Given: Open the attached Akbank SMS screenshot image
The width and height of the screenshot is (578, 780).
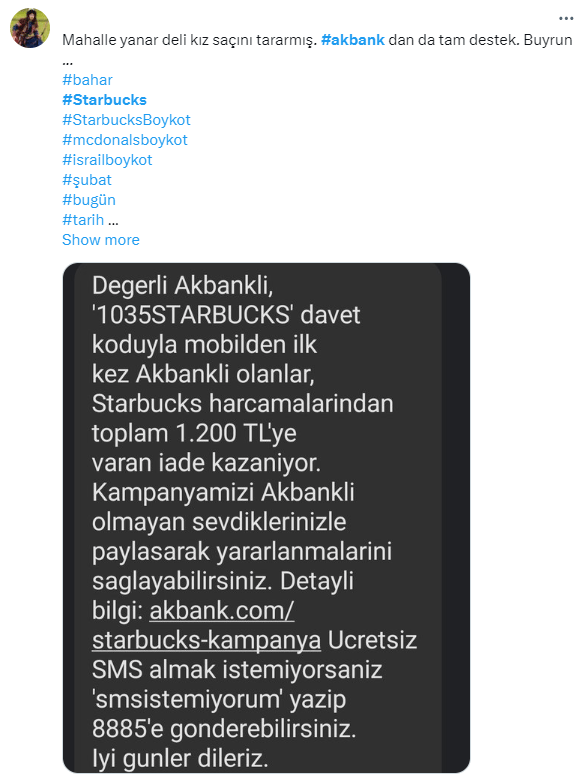Looking at the screenshot, I should click(266, 518).
